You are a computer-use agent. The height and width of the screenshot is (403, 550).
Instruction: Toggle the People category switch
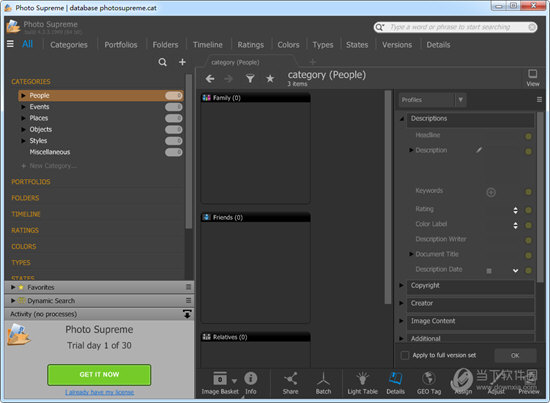pos(174,95)
